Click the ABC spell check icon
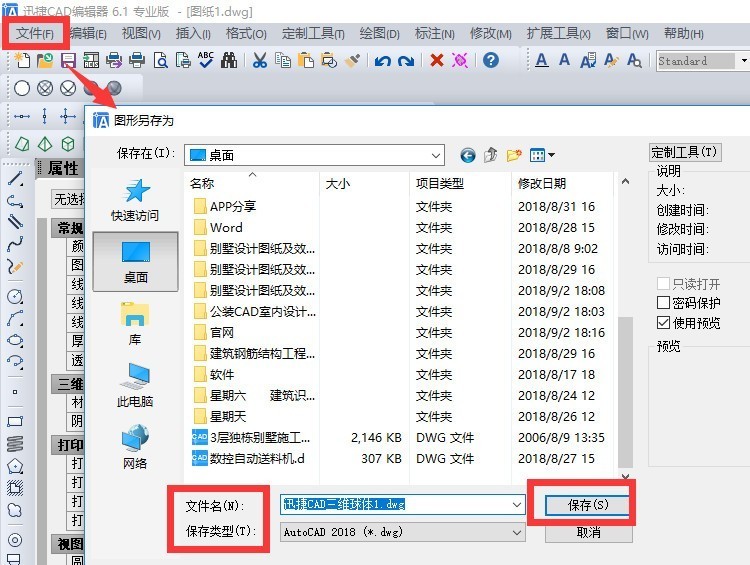The height and width of the screenshot is (565, 750). click(x=206, y=60)
